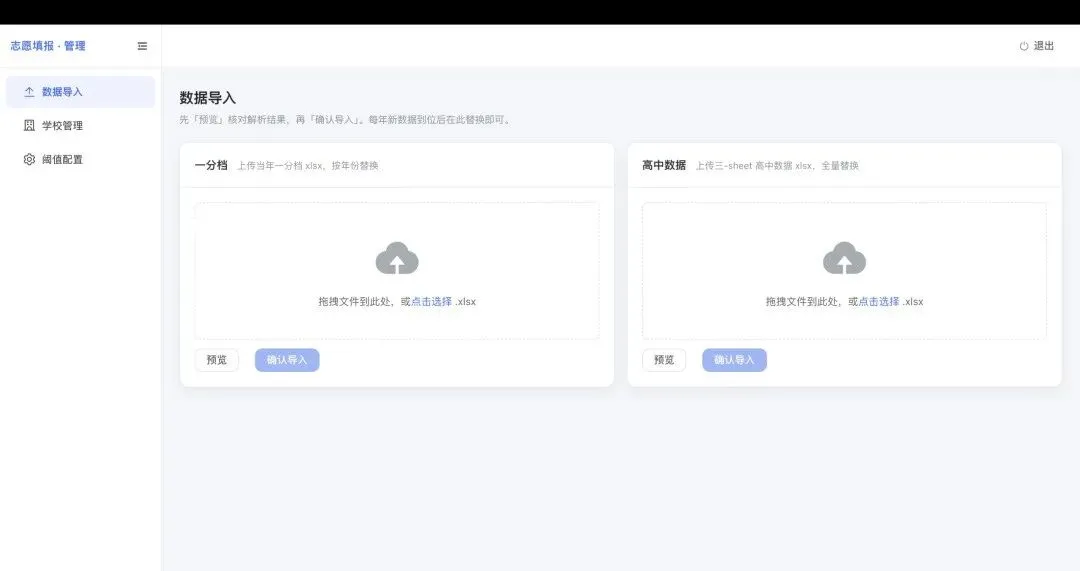
Task: Click the 一分档 drop zone text
Action: pos(397,302)
